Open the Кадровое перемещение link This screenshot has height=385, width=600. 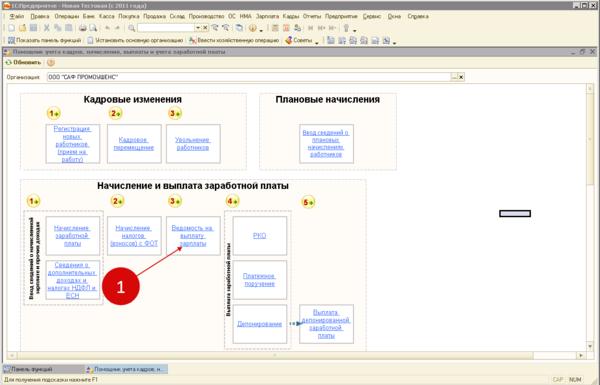[134, 144]
